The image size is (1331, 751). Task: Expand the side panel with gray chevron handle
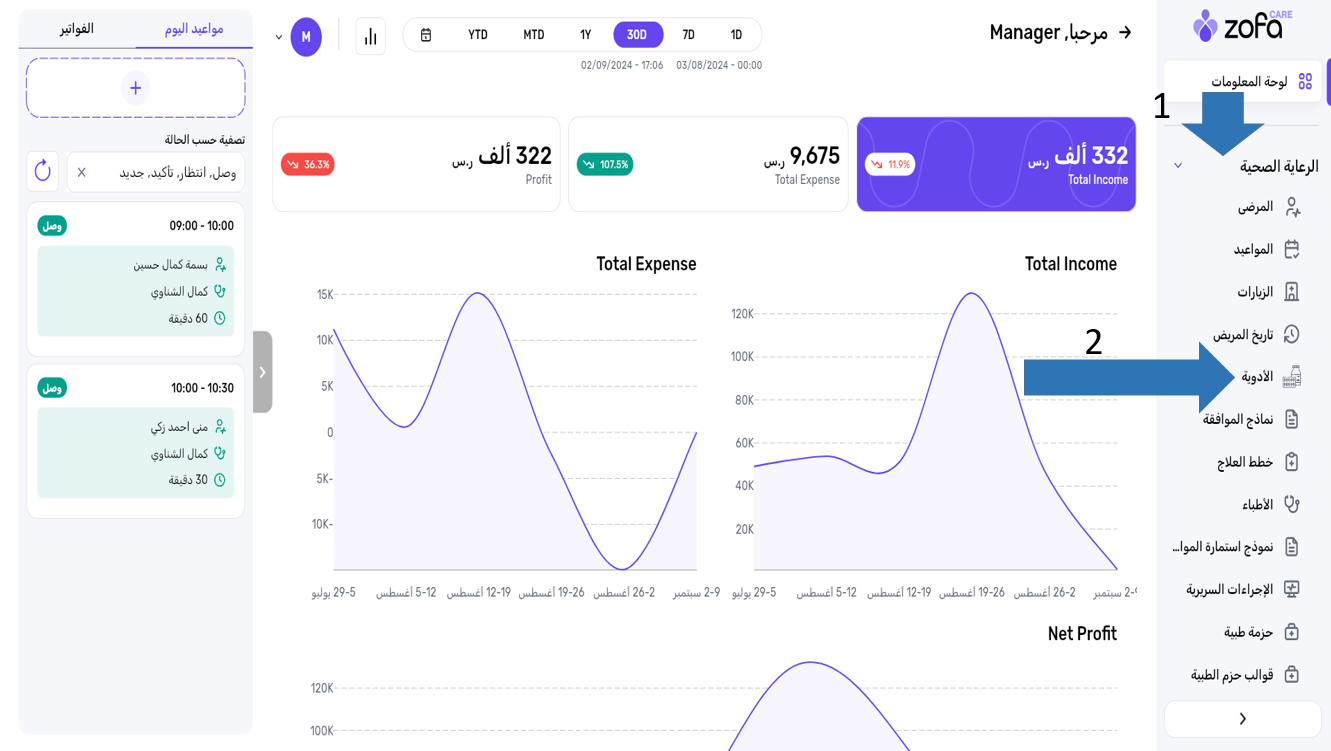[262, 372]
